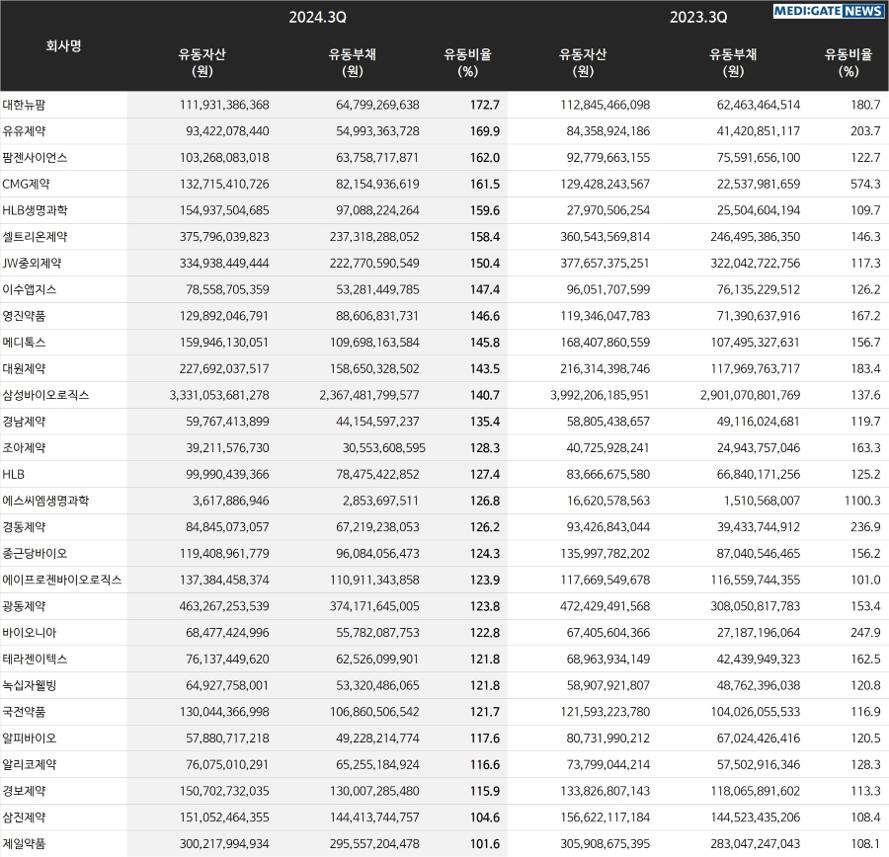Select company name 조아제약
889x857 pixels.
coord(24,448)
